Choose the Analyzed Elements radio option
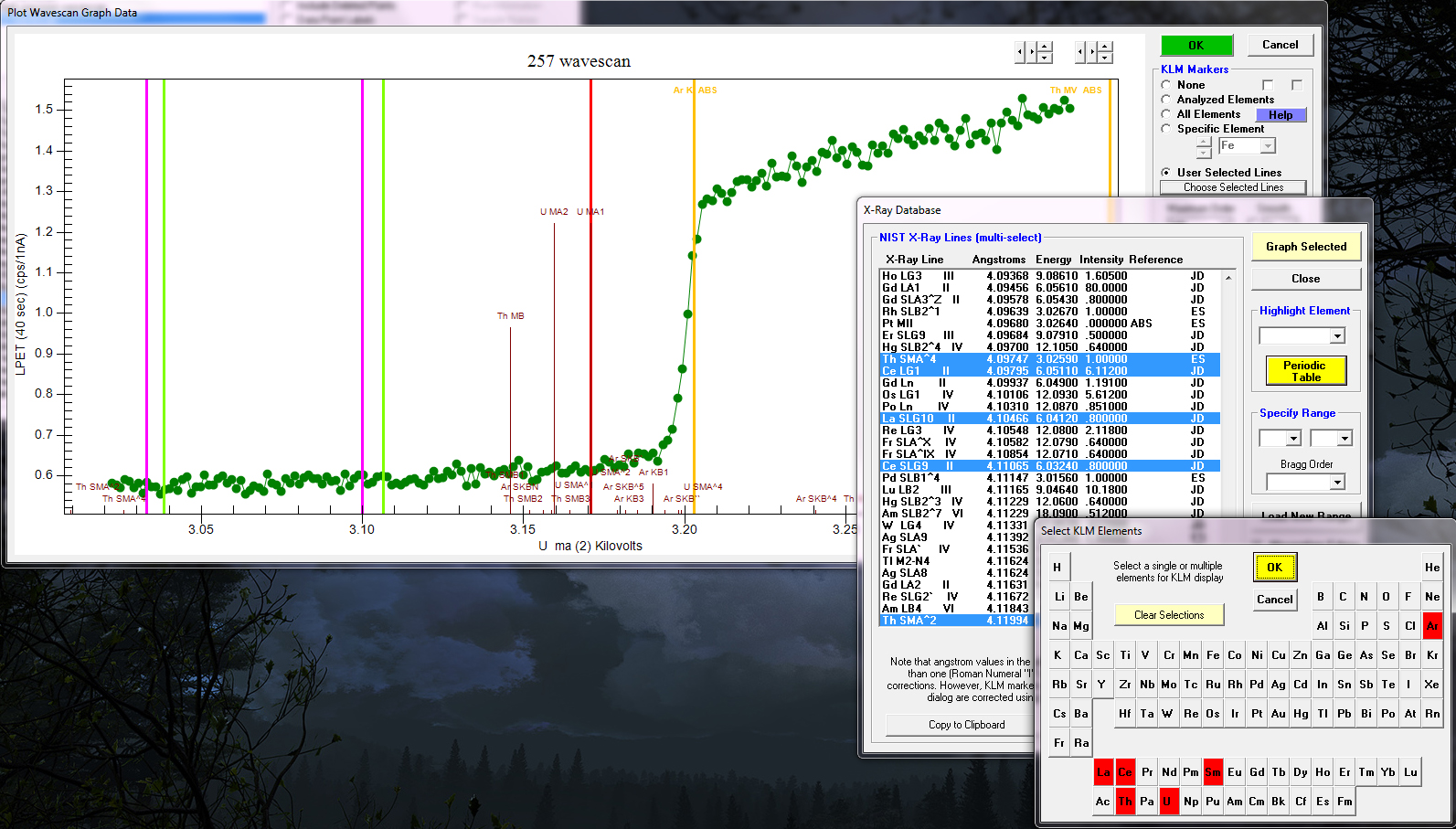The width and height of the screenshot is (1456, 829). (x=1166, y=100)
